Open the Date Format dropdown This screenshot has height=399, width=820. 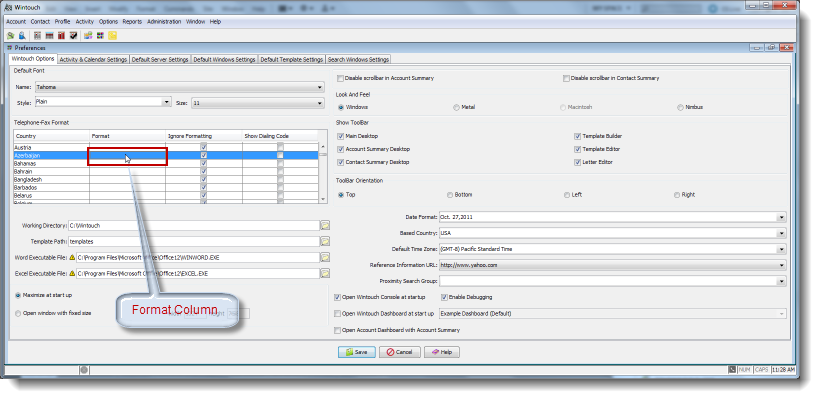(781, 217)
